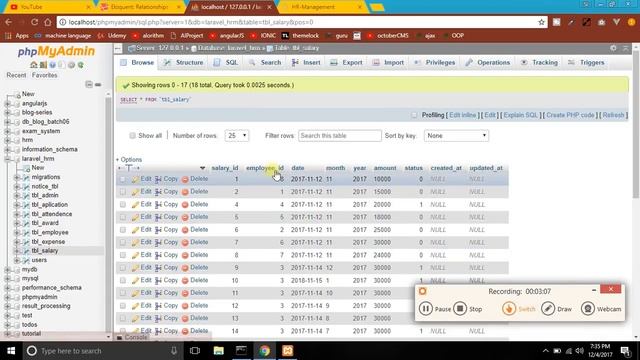Click the Cortana microphone icon
Viewport: 640px width, 360px height.
tap(174, 351)
